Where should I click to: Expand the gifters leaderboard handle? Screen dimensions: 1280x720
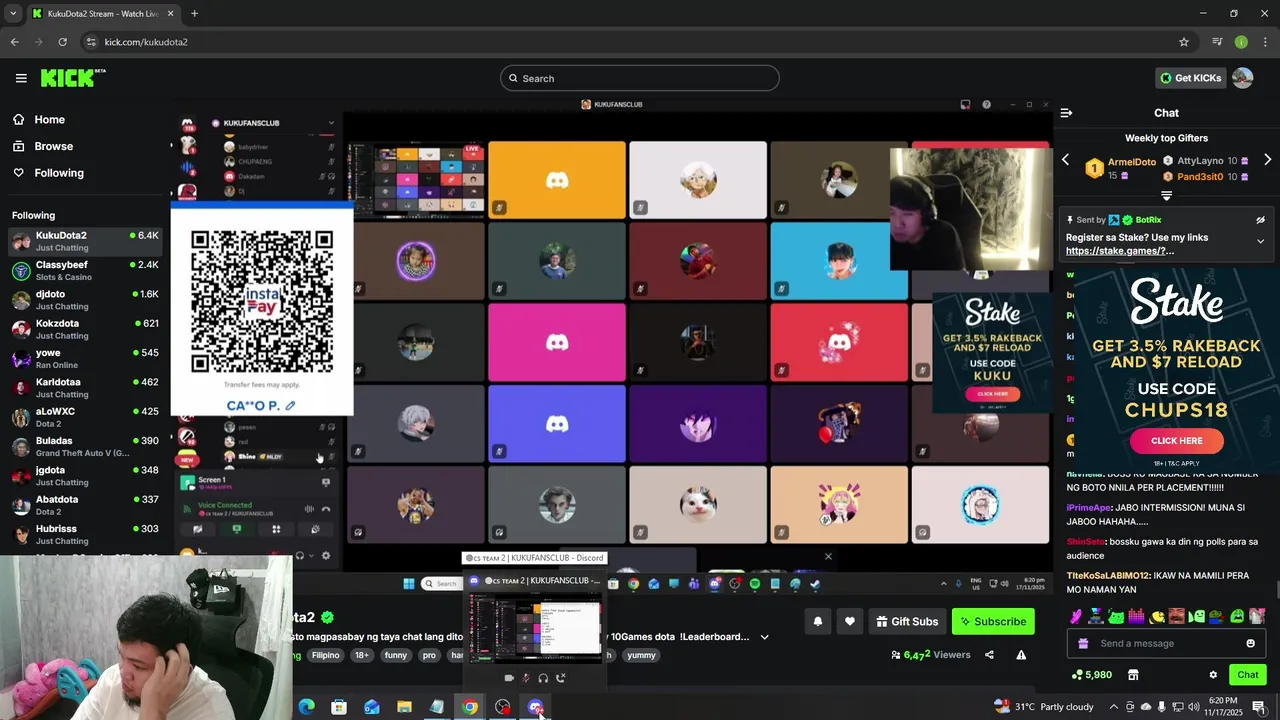click(x=1166, y=196)
